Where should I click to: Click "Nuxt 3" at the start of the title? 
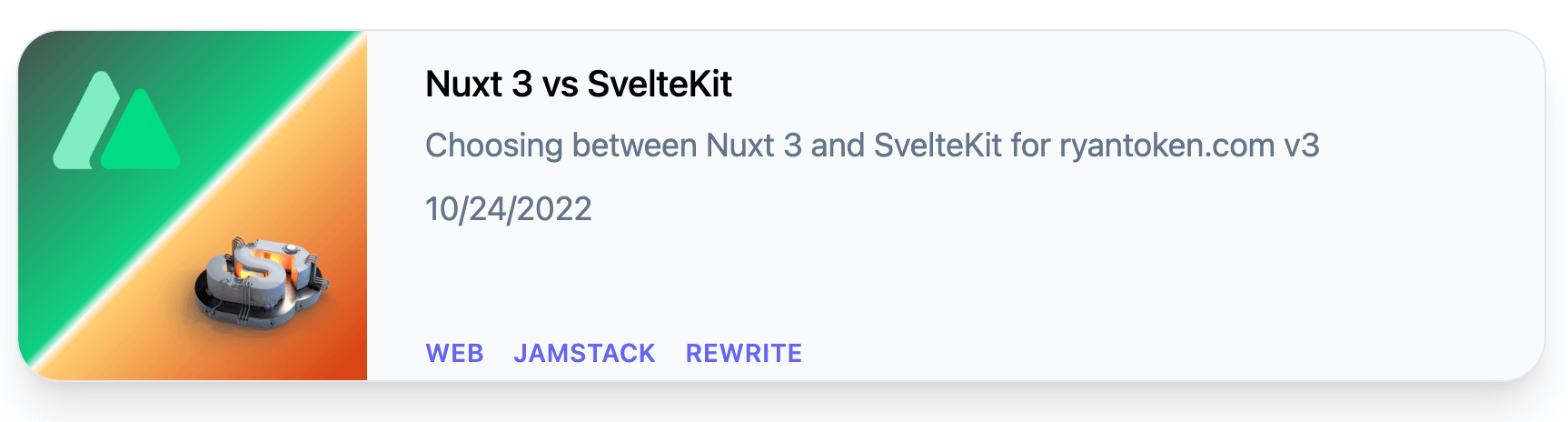point(479,84)
